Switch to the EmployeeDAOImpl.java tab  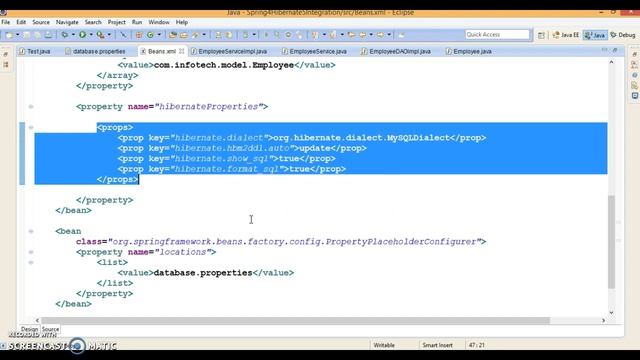point(396,51)
